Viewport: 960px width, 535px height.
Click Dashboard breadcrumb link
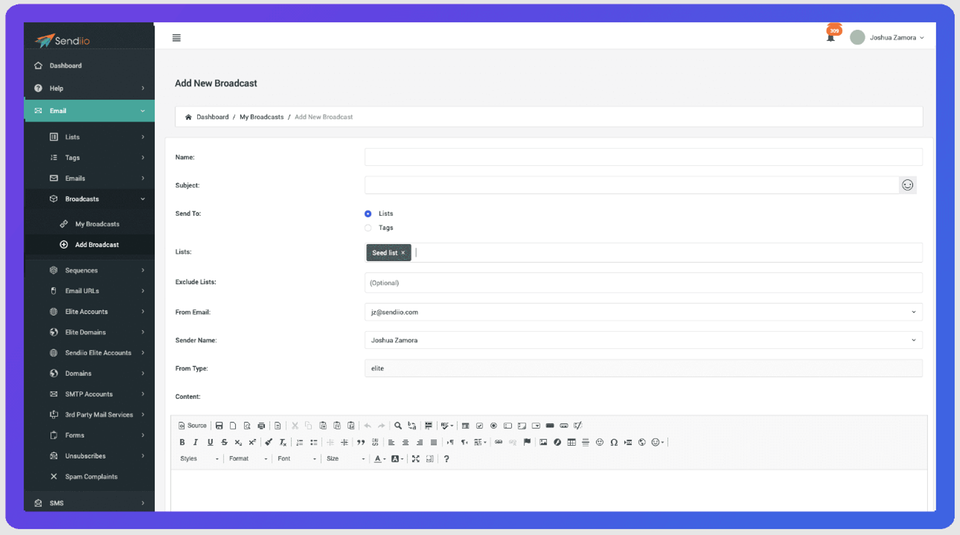tap(212, 117)
